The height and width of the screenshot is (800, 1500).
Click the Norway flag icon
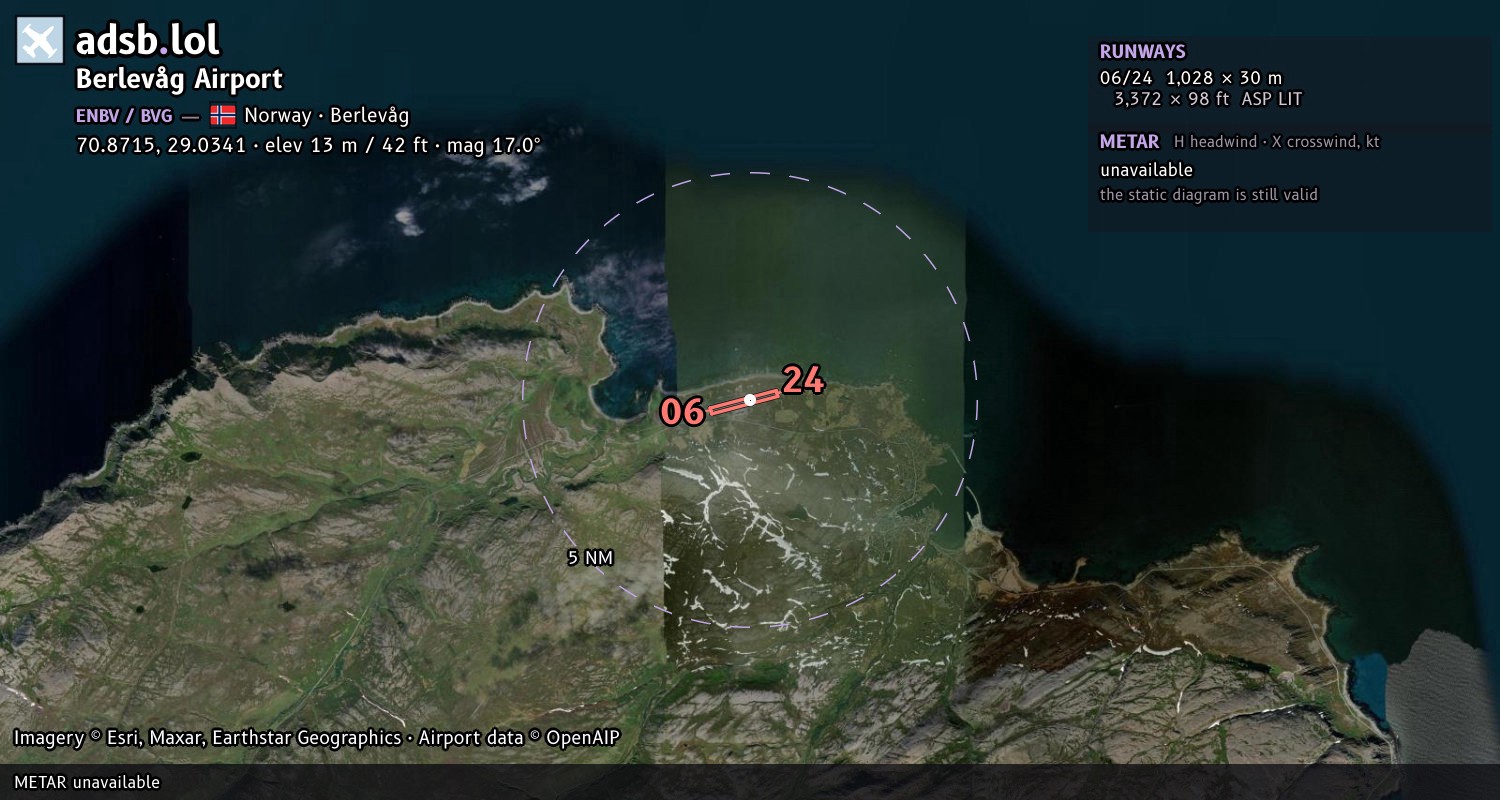point(223,115)
